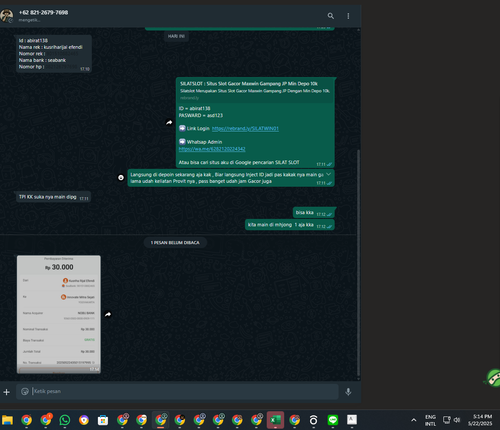The height and width of the screenshot is (430, 500).
Task: Open the network tray icon
Action: click(447, 420)
